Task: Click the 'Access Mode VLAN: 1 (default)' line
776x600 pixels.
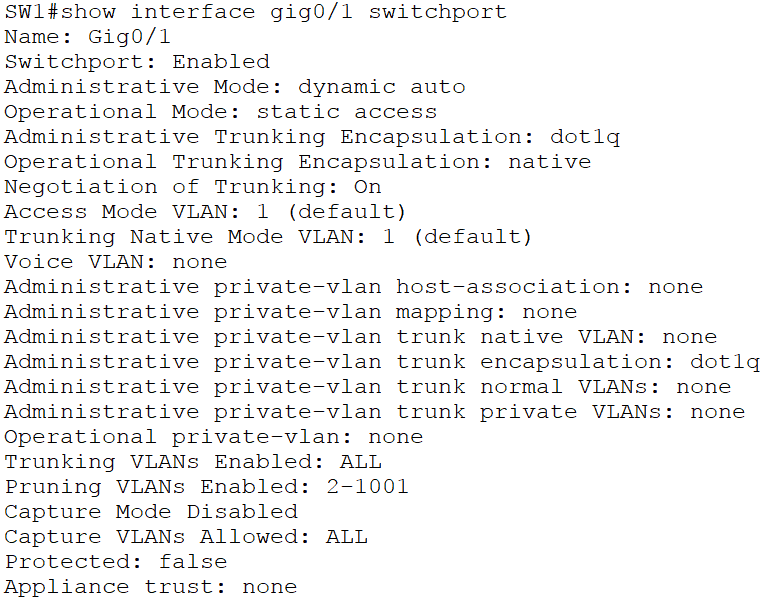Action: tap(205, 212)
